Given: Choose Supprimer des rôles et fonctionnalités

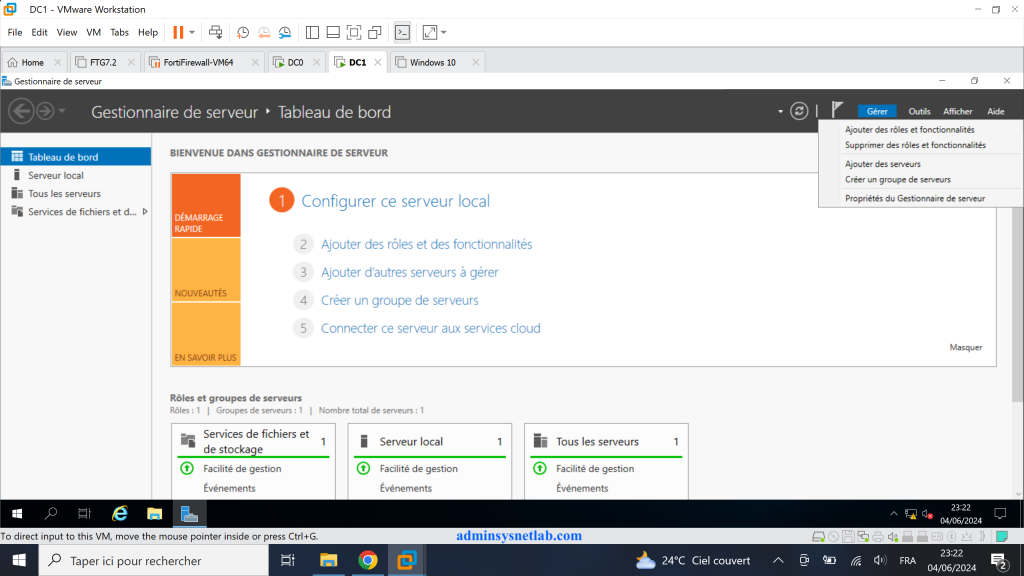Looking at the screenshot, I should pyautogui.click(x=915, y=146).
